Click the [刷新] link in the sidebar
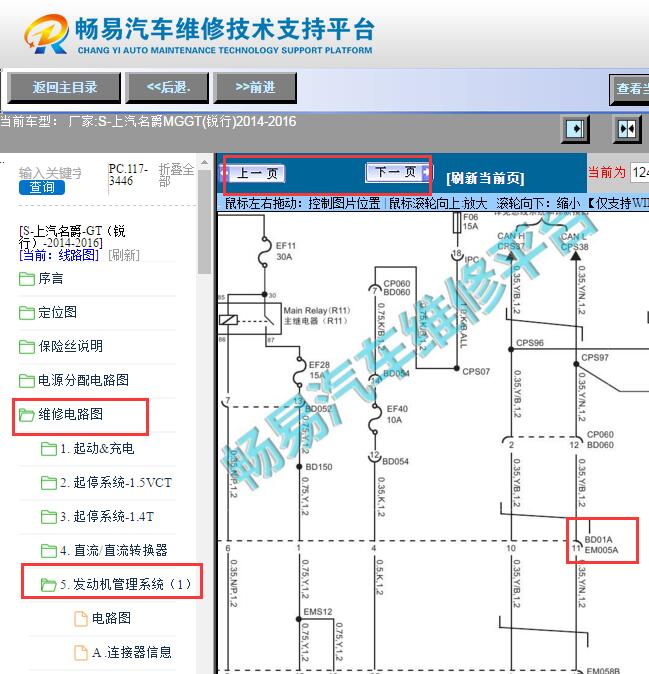Screen dimensions: 649x674 tap(124, 255)
